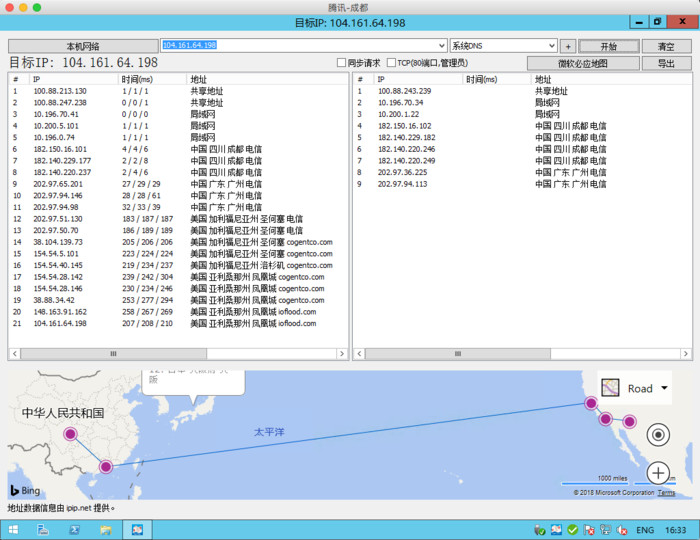Clear results with the 清空 button
The height and width of the screenshot is (540, 700).
point(666,46)
